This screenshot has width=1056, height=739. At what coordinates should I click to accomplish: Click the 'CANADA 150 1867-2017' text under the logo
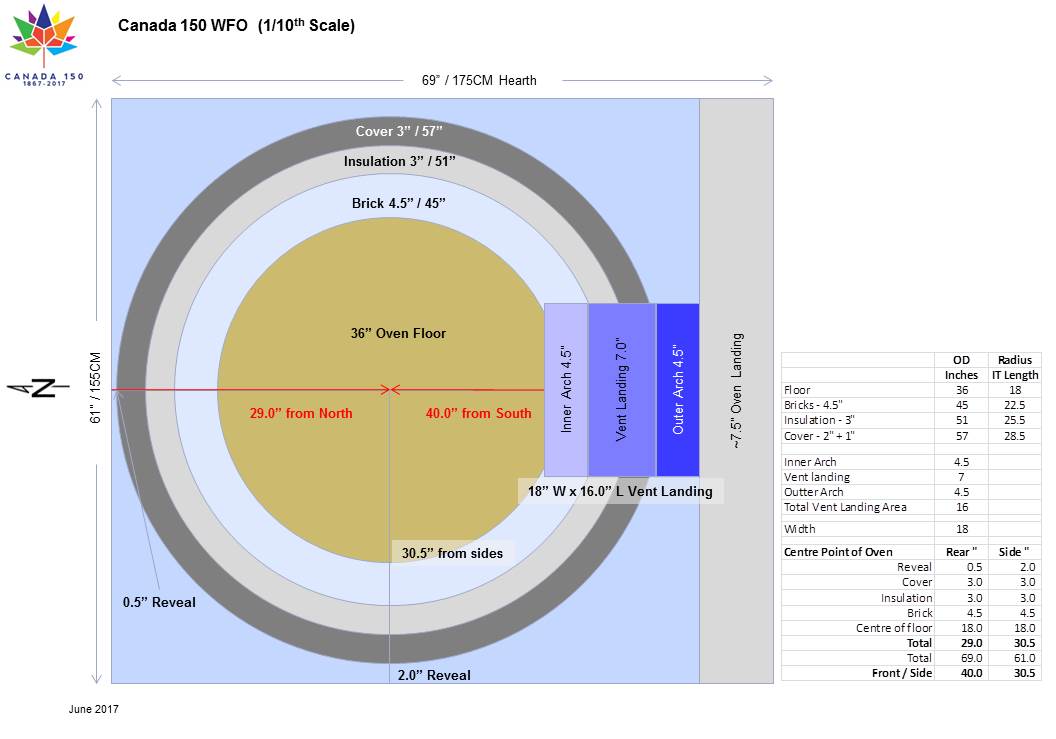click(x=44, y=79)
